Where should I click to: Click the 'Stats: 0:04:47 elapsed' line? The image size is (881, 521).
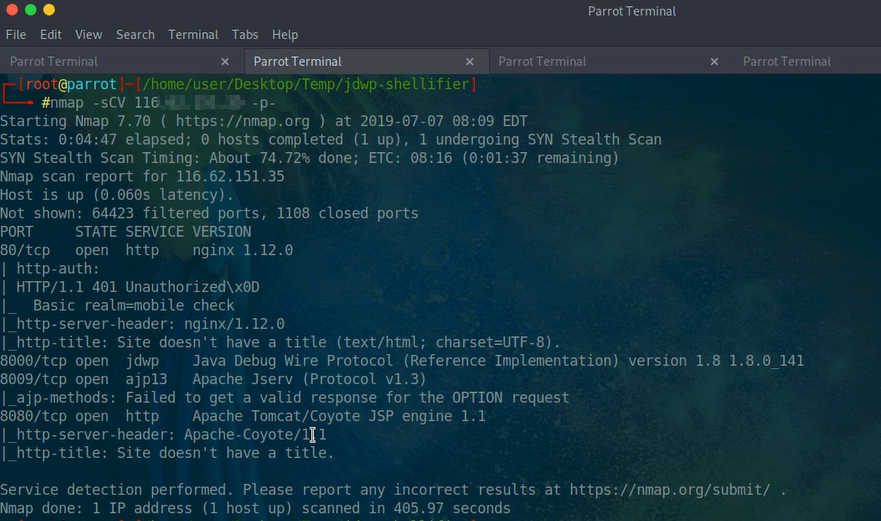point(330,139)
